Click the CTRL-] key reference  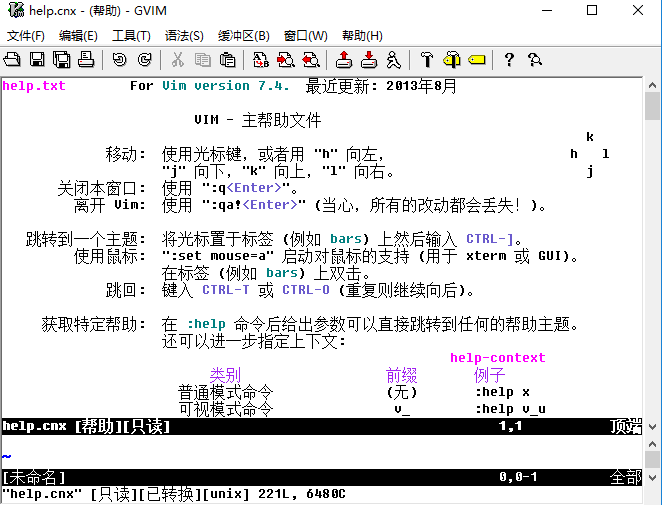pyautogui.click(x=490, y=239)
